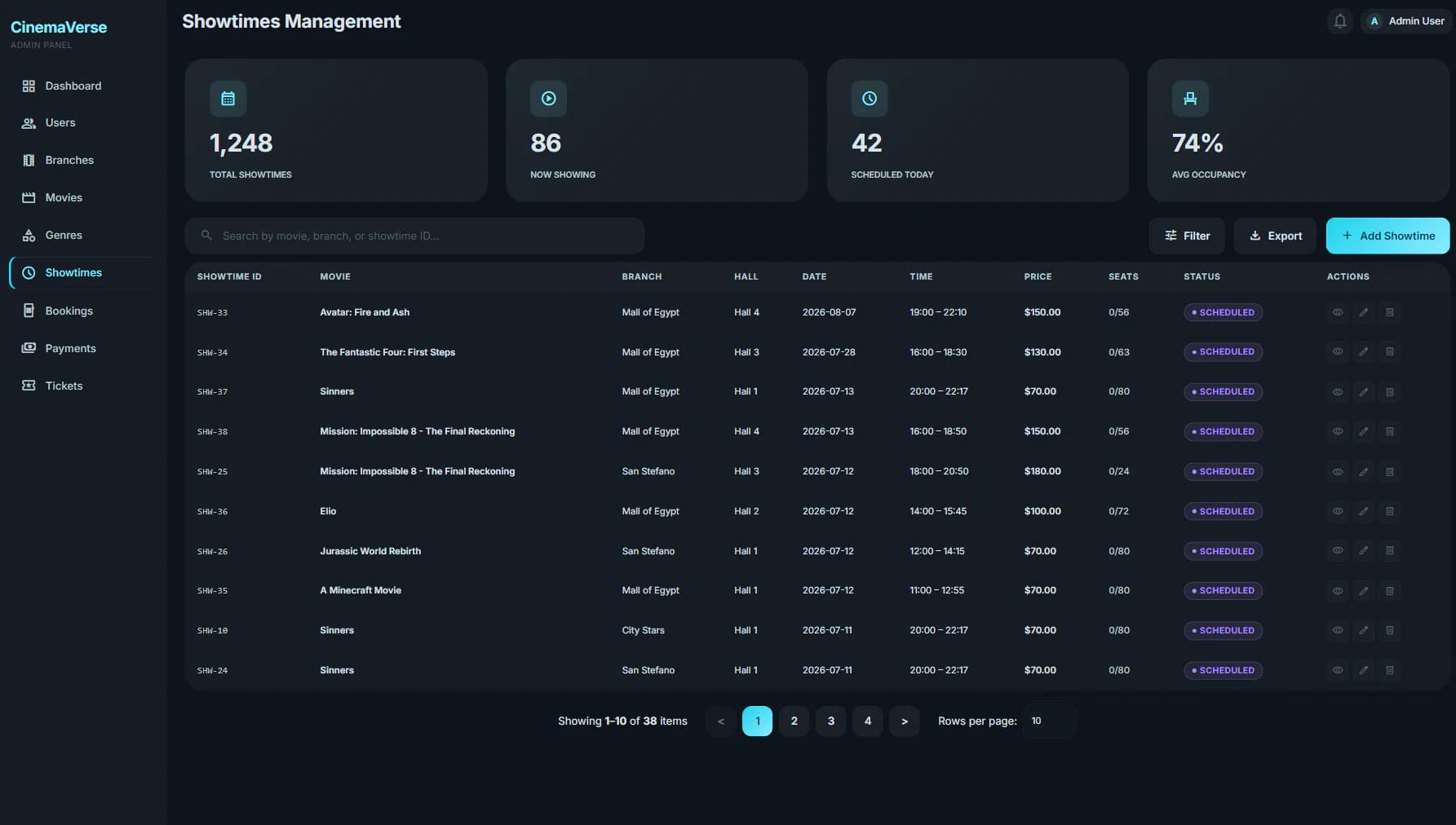Viewport: 1456px width, 825px height.
Task: Advance with the next page arrow
Action: pos(904,721)
